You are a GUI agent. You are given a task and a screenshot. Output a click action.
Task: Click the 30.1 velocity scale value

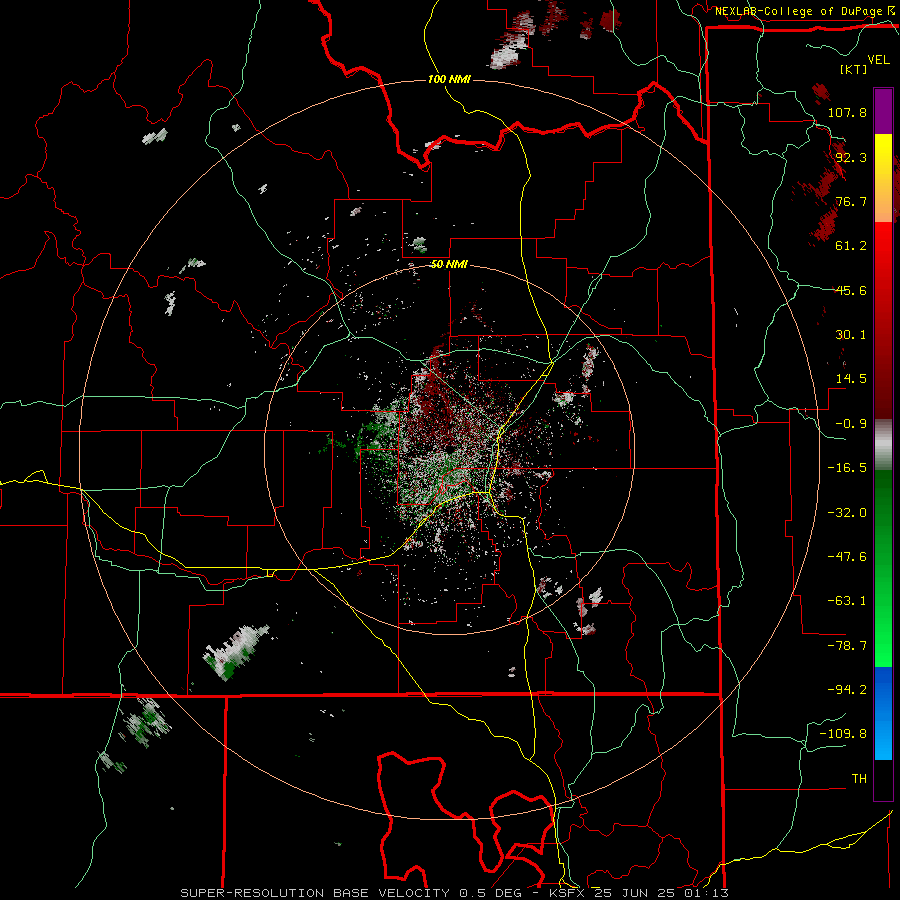point(851,335)
